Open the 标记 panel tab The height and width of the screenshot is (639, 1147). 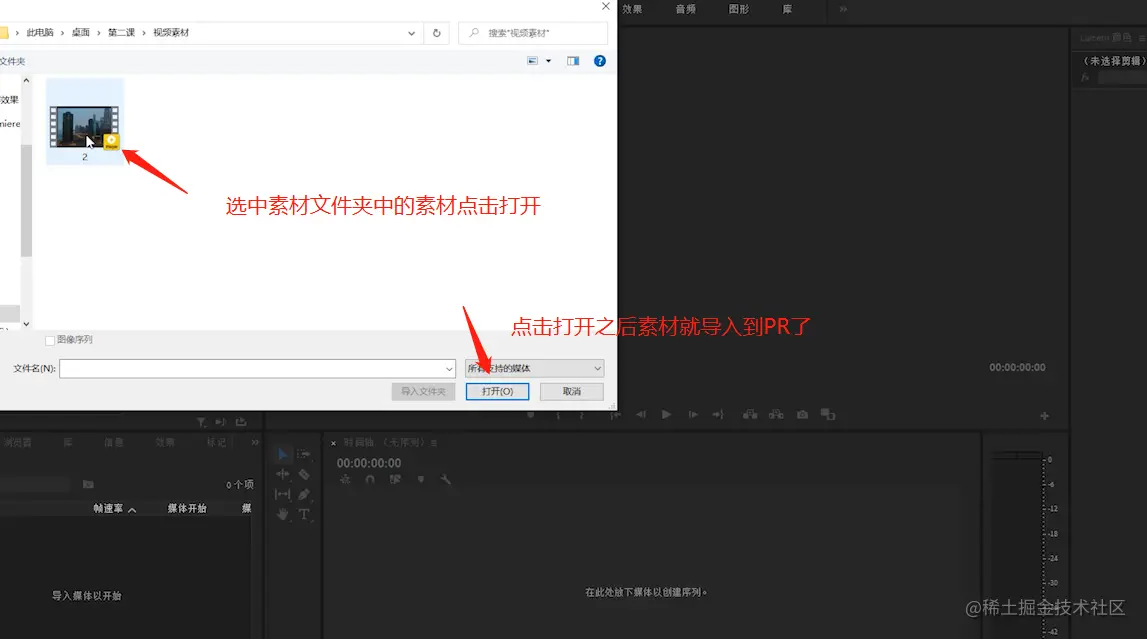(217, 442)
